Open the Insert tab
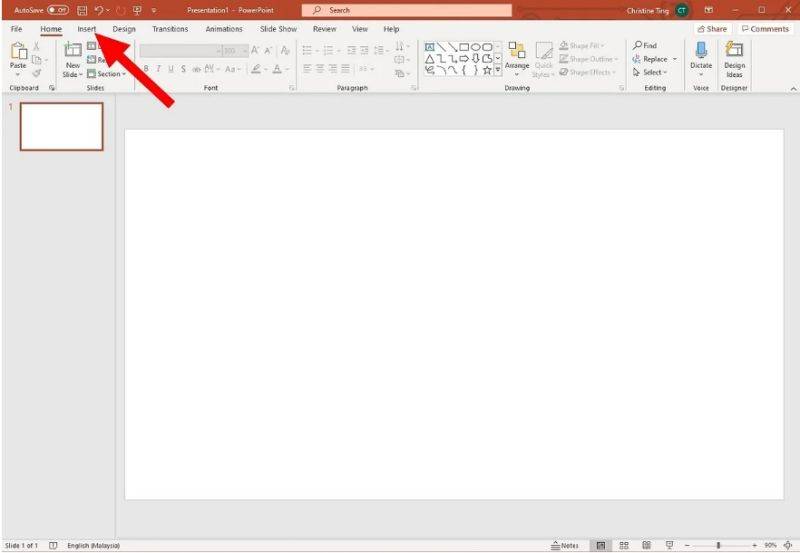The image size is (800, 553). [x=87, y=29]
